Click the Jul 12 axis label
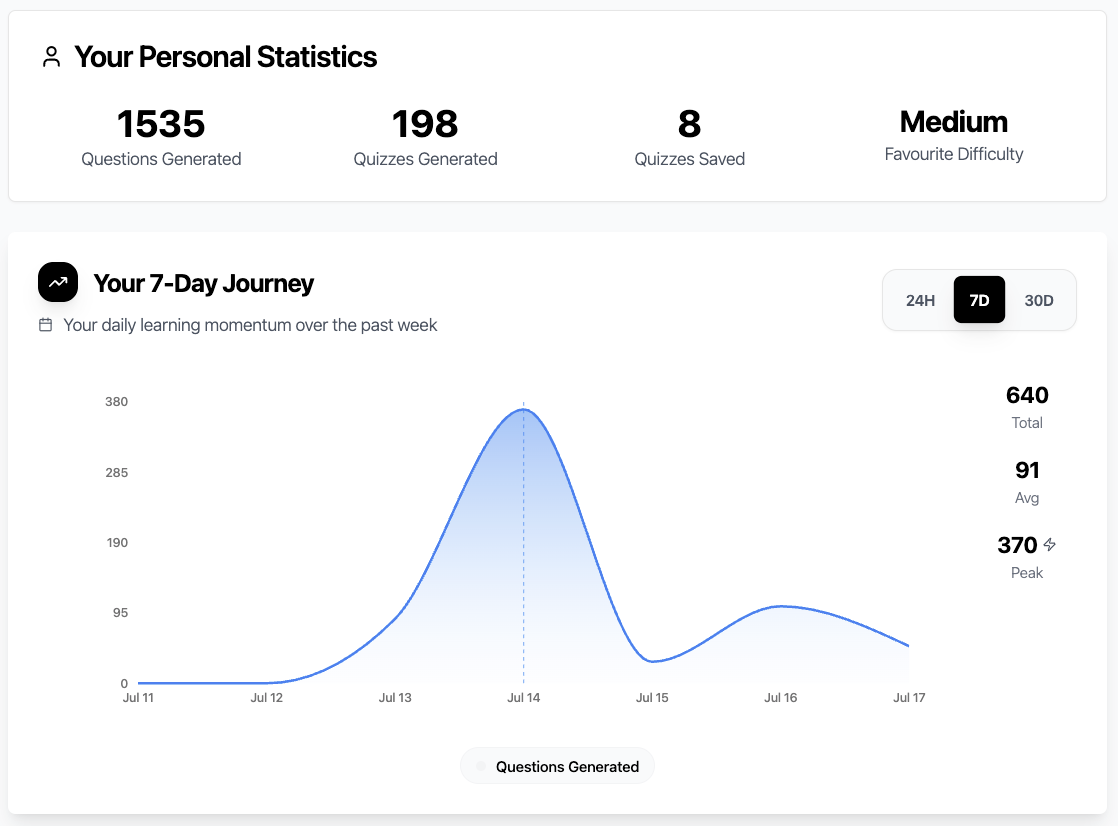The width and height of the screenshot is (1118, 826). [267, 698]
